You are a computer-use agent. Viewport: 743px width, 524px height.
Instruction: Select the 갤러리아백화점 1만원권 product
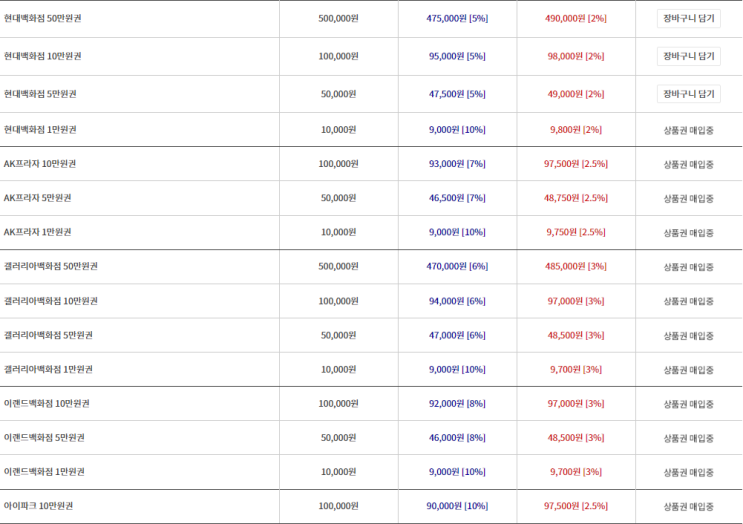pyautogui.click(x=48, y=370)
